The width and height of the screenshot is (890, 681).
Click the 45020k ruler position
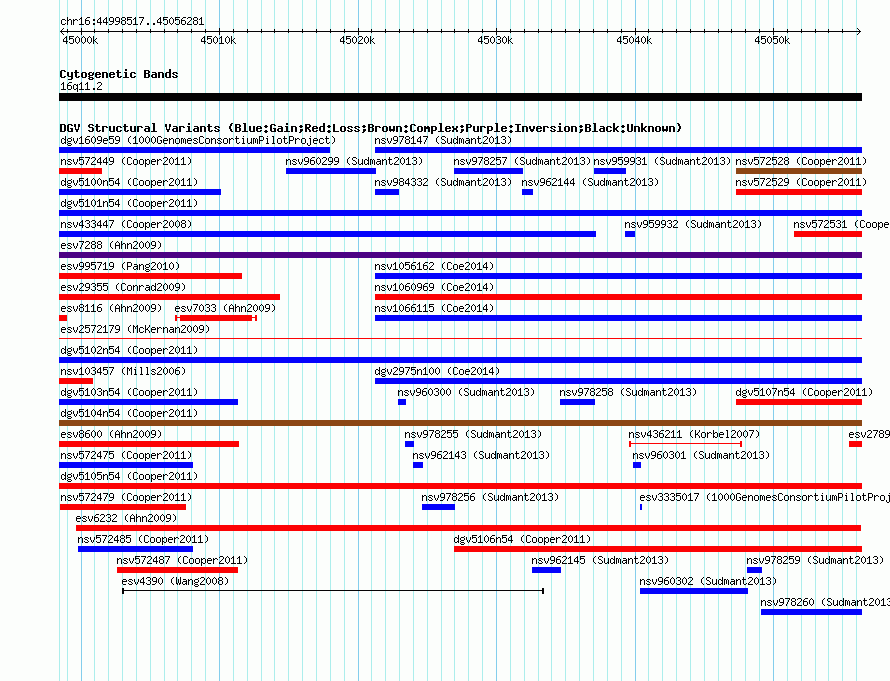357,40
